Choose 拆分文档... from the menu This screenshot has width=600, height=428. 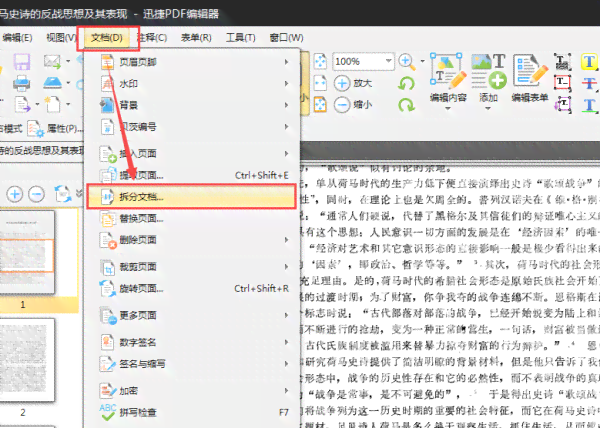pyautogui.click(x=191, y=197)
